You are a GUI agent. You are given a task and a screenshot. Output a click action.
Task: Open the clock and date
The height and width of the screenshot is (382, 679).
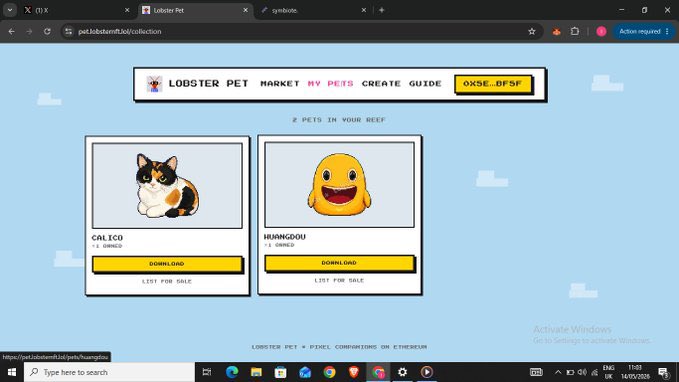(x=635, y=372)
